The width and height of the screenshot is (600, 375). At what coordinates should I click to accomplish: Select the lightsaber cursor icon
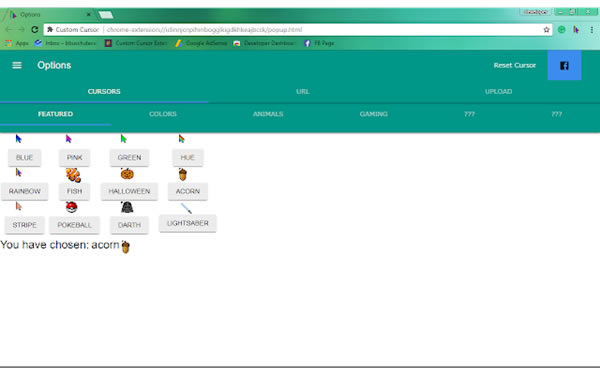click(186, 208)
